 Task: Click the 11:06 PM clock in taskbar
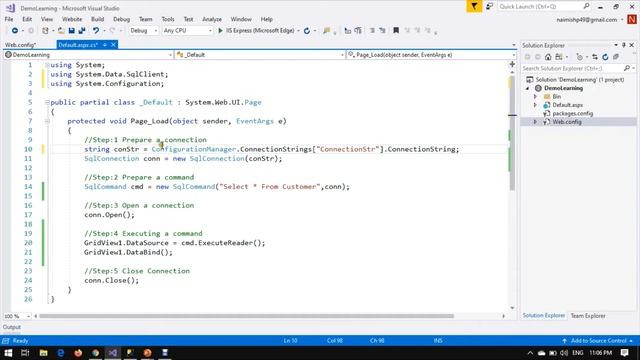600,353
